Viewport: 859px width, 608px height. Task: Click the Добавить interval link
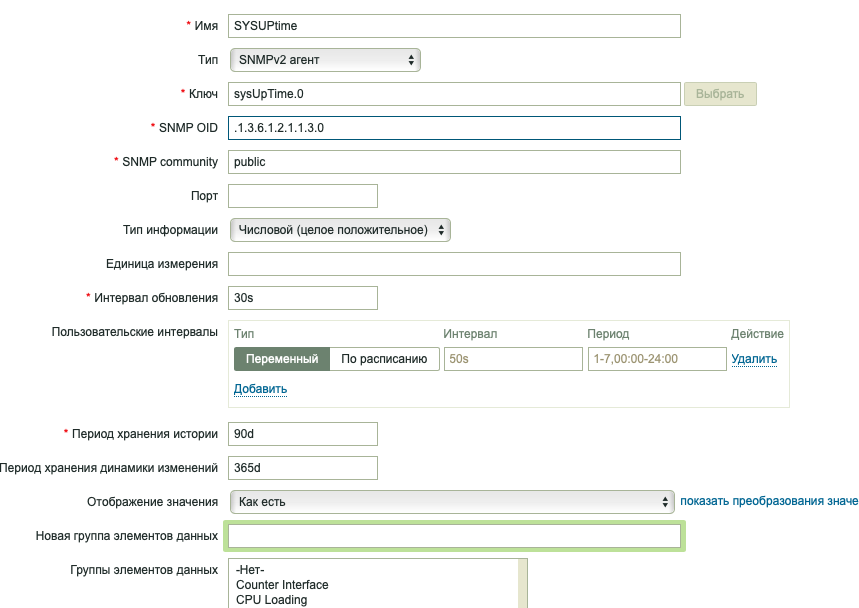(x=260, y=389)
